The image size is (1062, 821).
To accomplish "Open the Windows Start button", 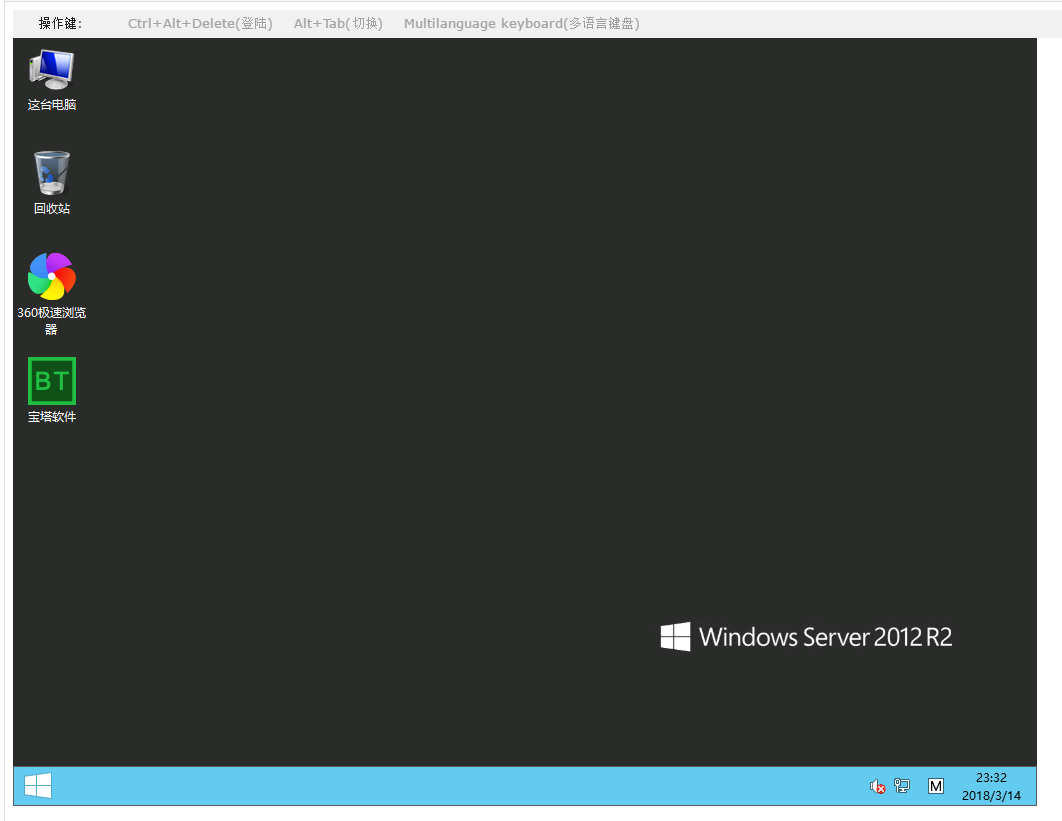I will point(38,786).
